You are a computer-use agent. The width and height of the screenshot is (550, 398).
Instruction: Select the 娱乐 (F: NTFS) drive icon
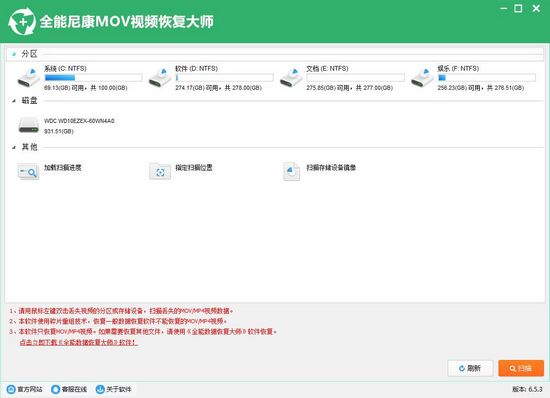click(x=422, y=77)
